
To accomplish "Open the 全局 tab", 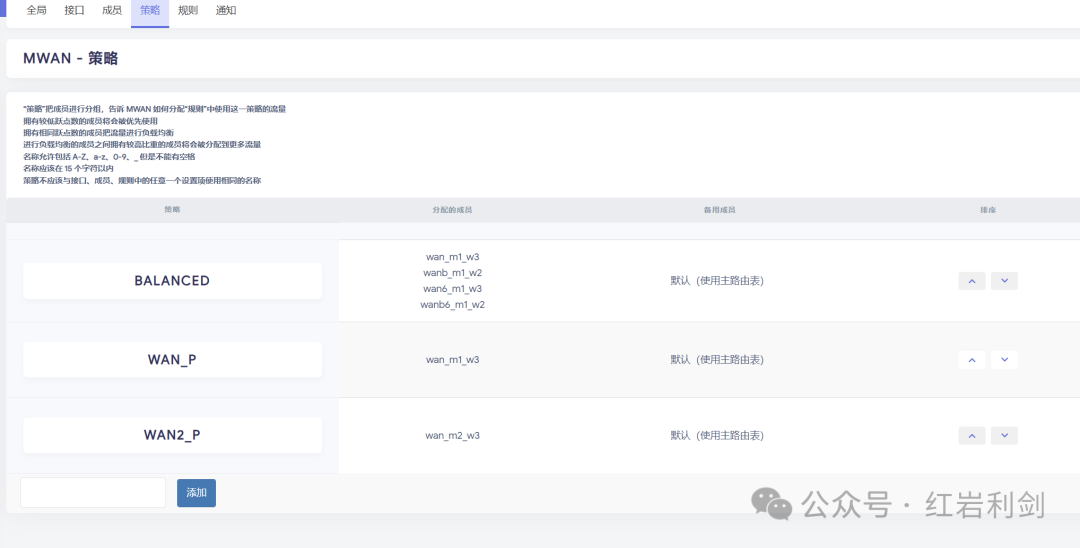I will 37,11.
